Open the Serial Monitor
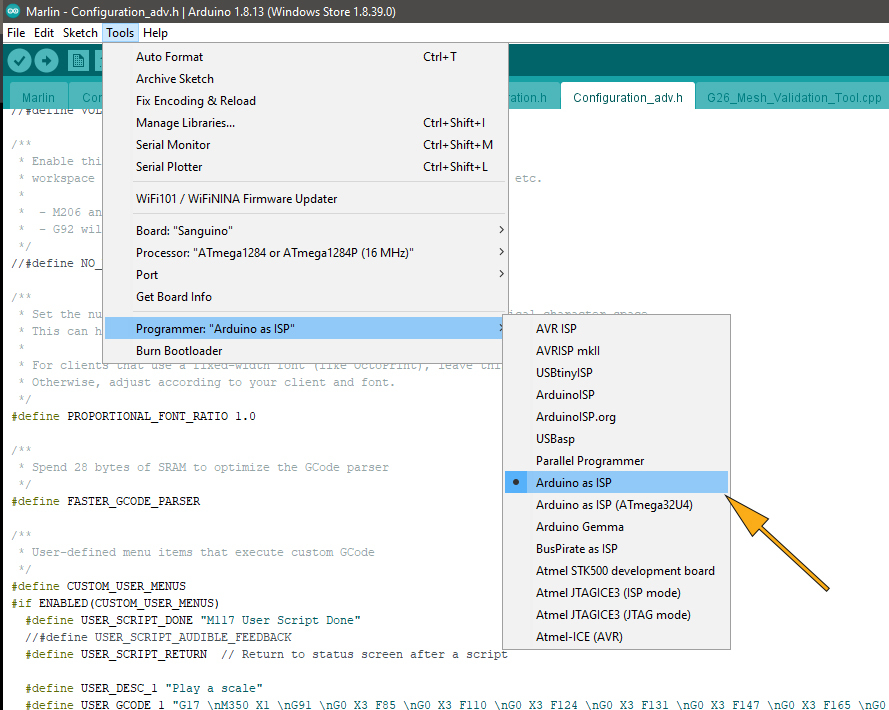889x710 pixels. click(x=172, y=144)
